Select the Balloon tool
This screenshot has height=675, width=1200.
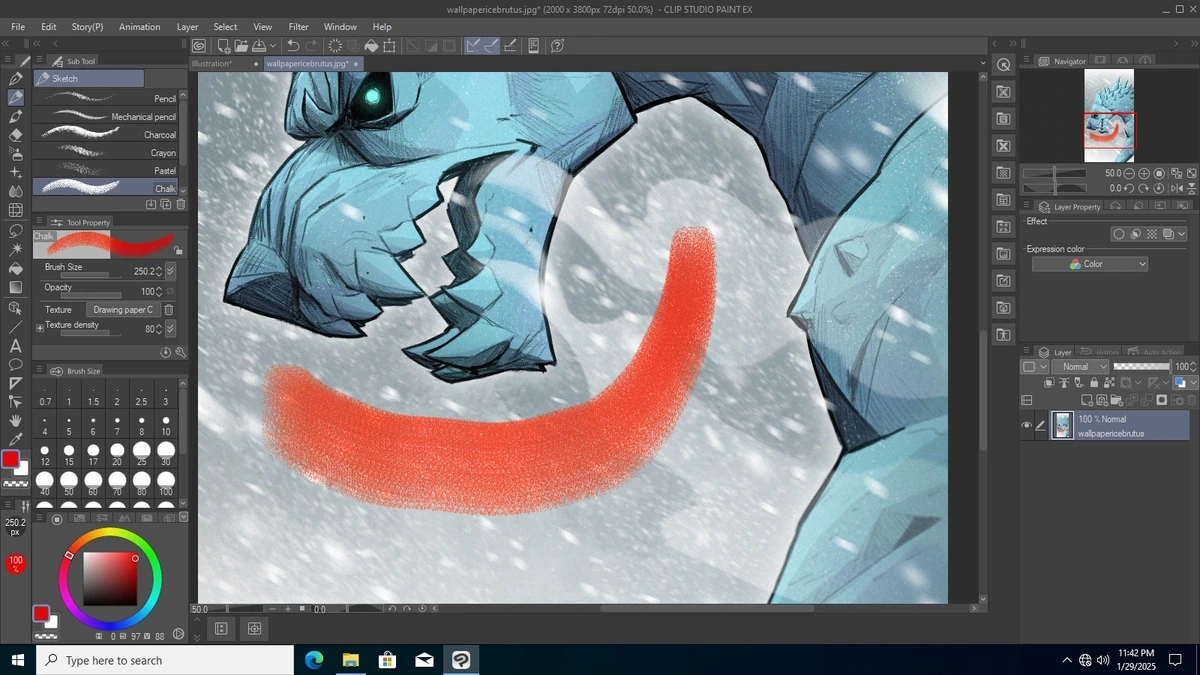15,364
